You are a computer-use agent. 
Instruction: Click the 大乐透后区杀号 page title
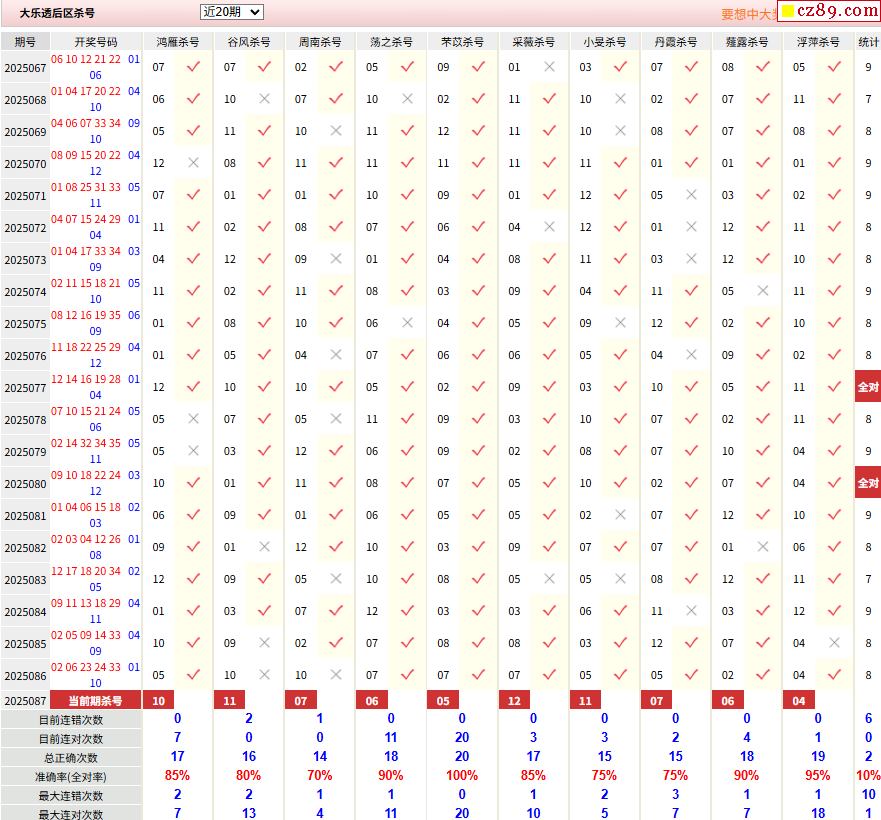[x=57, y=13]
